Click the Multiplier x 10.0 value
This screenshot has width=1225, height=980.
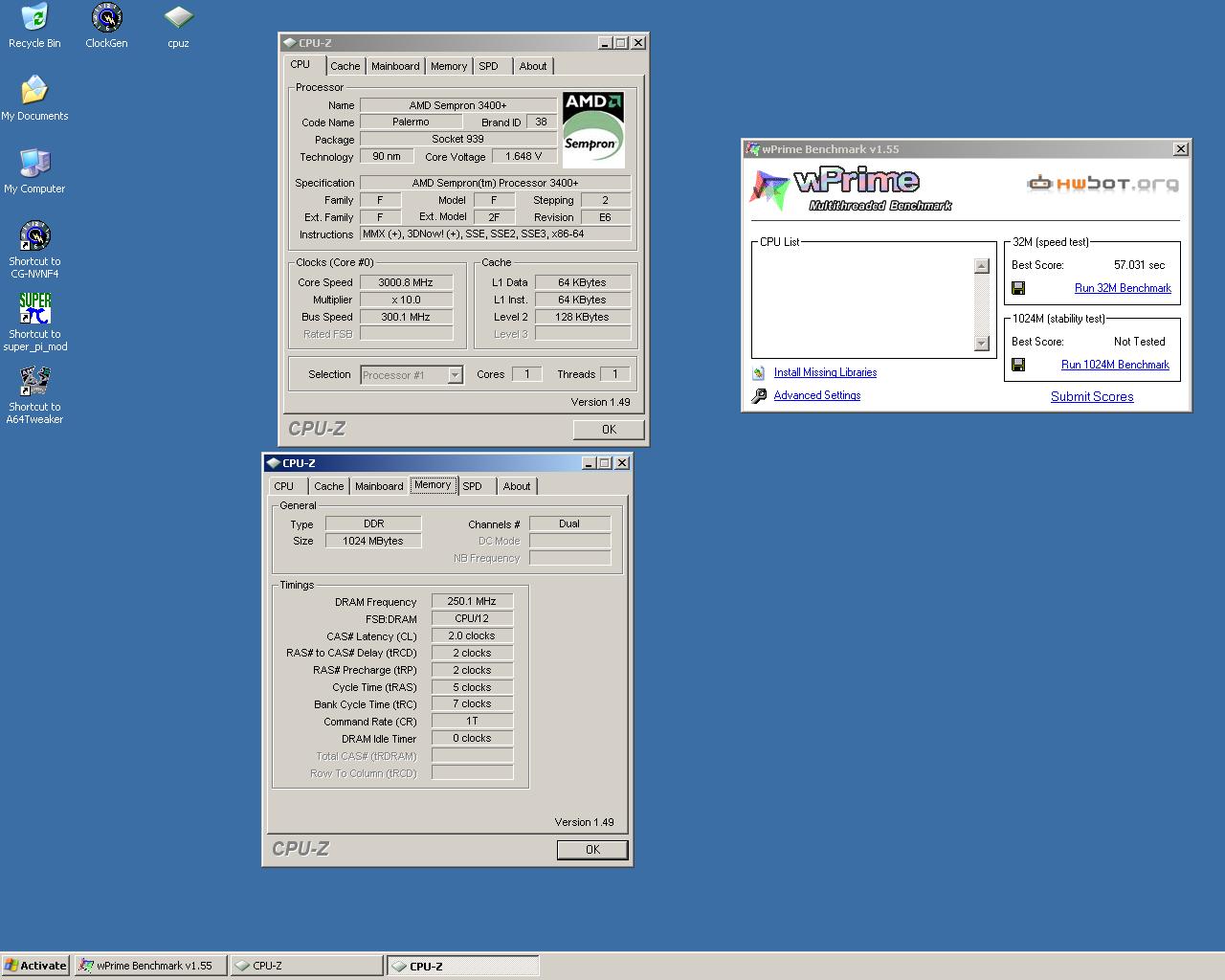pos(406,300)
